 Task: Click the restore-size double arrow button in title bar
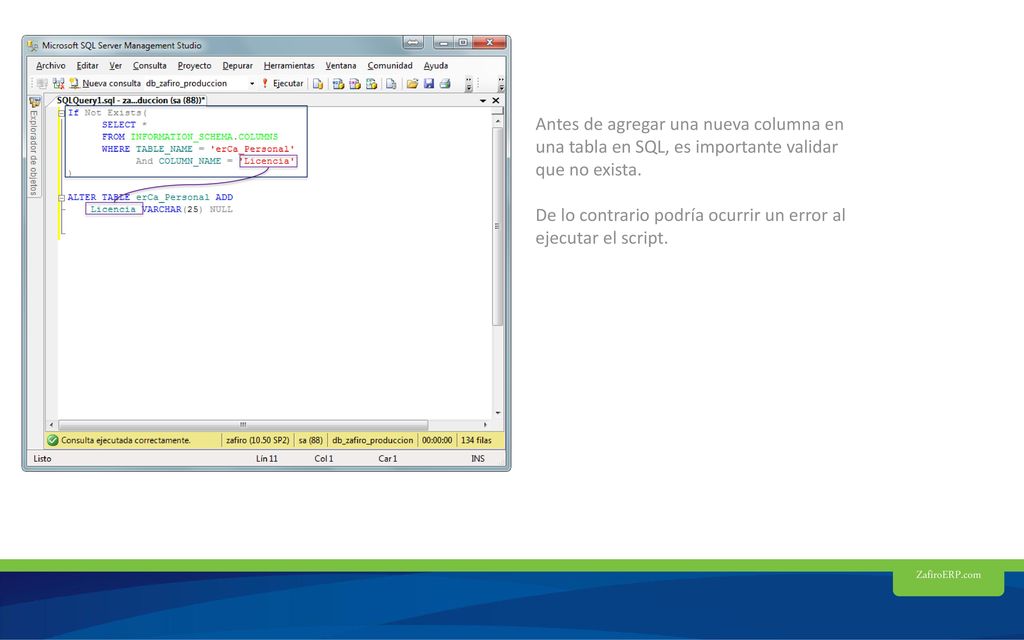413,42
